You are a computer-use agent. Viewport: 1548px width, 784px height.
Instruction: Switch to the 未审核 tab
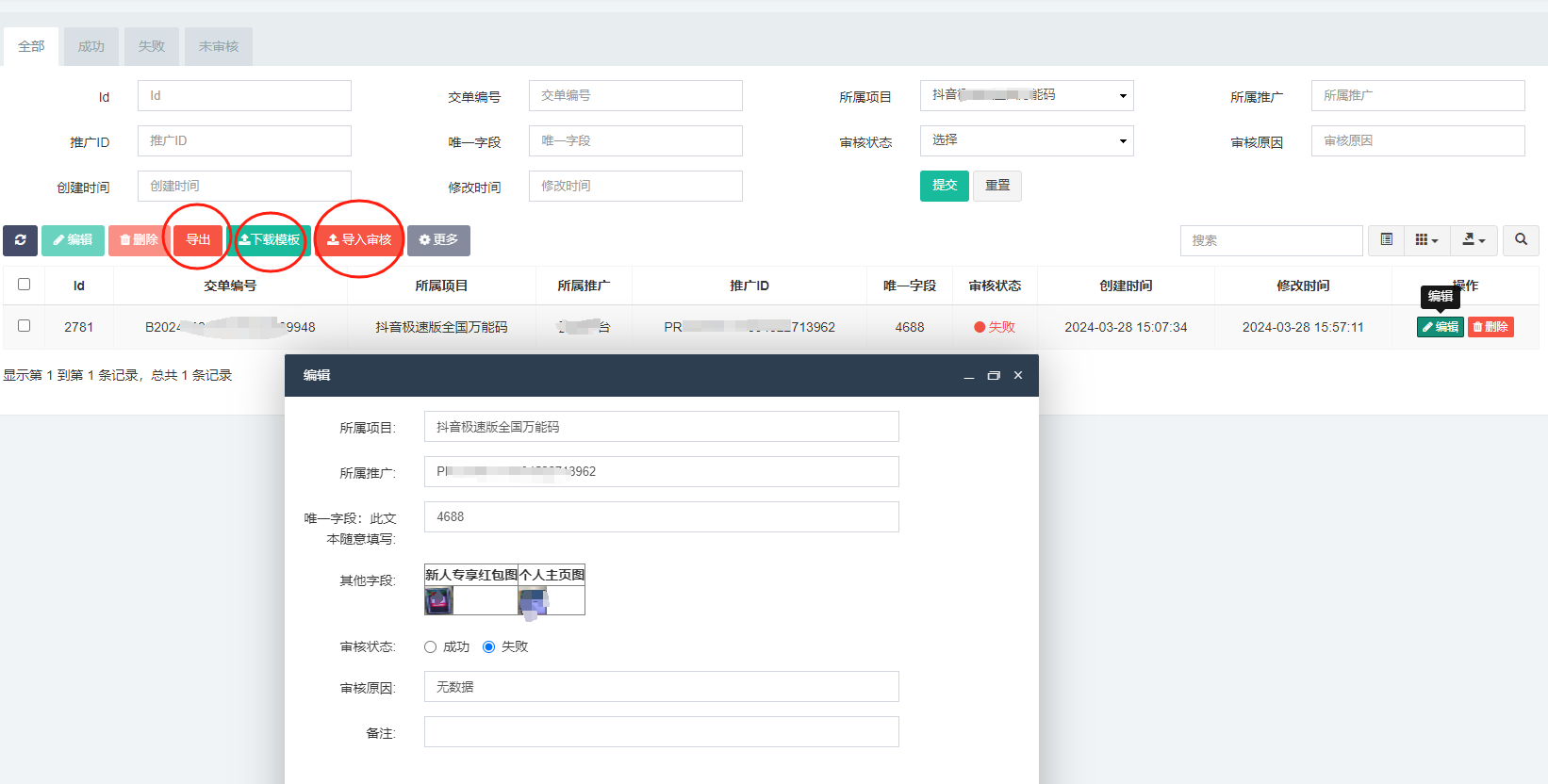219,46
